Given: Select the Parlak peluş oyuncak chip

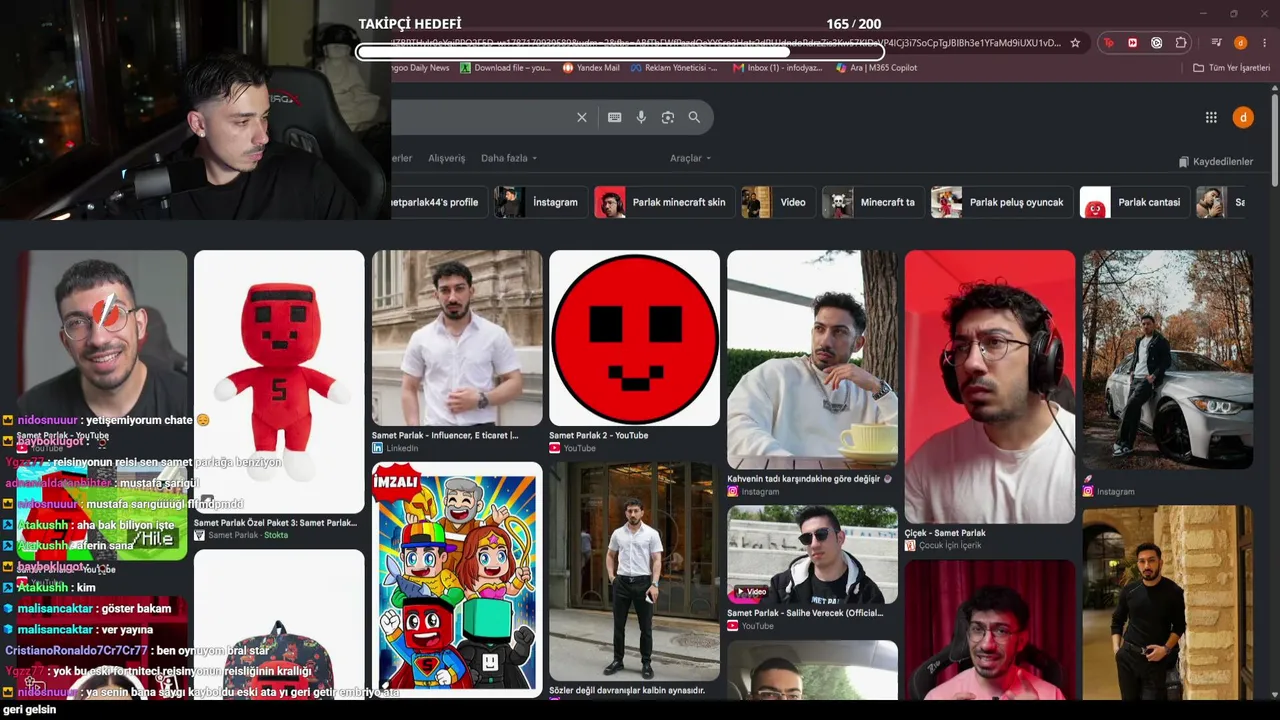Looking at the screenshot, I should click(x=1002, y=202).
